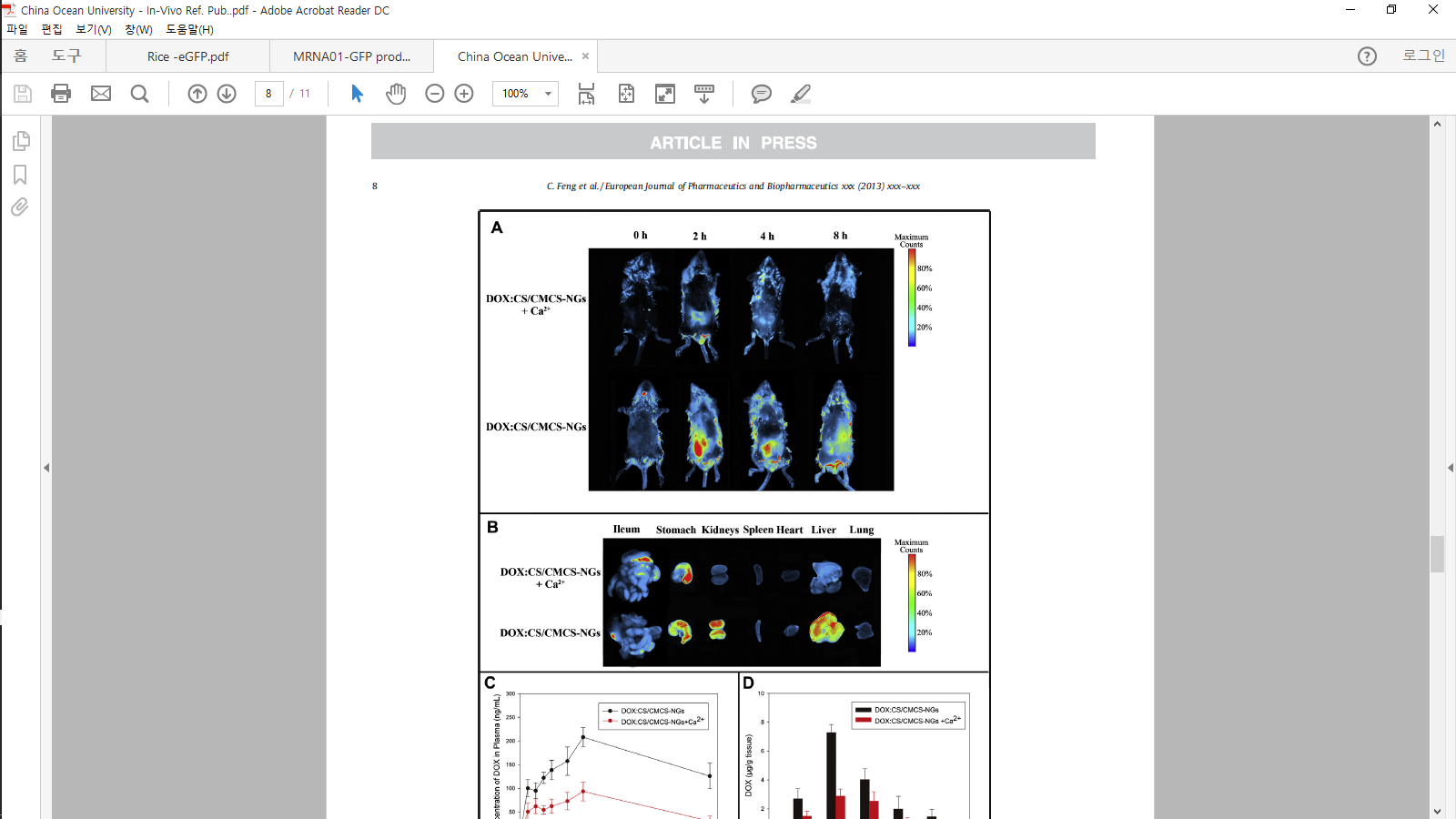Open the 도움말(H) menu

(x=189, y=29)
